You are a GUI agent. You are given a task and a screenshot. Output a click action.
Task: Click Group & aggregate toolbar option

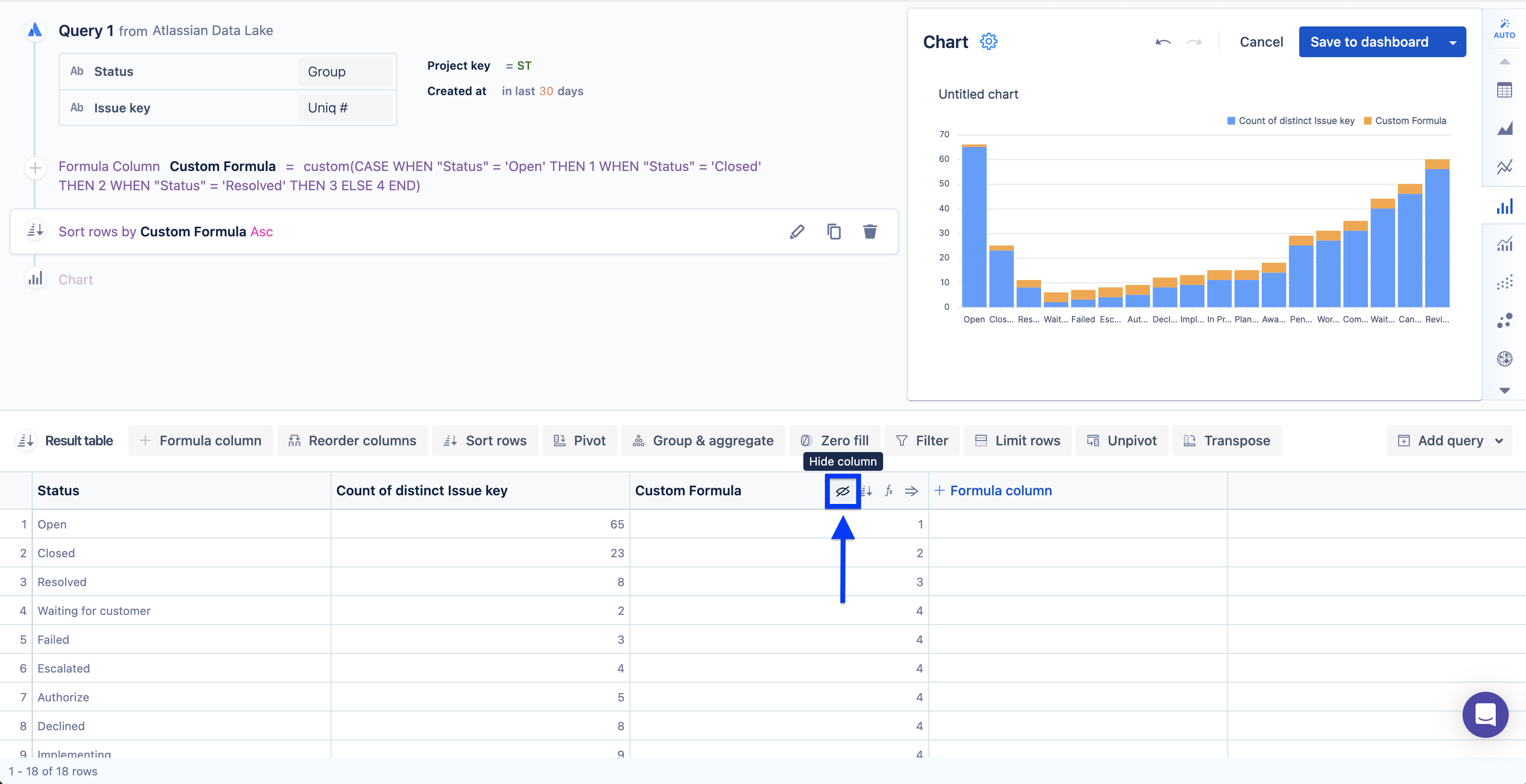coord(703,441)
